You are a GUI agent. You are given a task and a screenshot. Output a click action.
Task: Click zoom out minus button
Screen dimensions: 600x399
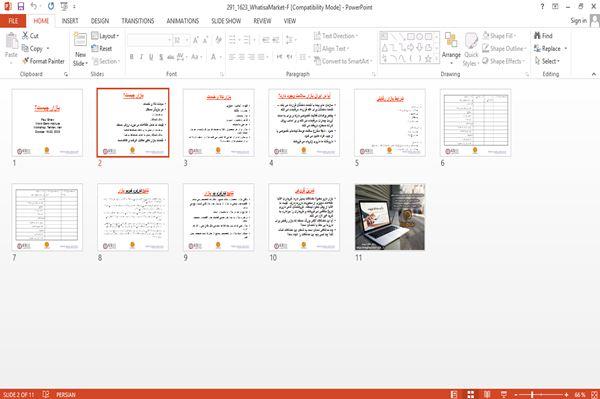pyautogui.click(x=516, y=394)
